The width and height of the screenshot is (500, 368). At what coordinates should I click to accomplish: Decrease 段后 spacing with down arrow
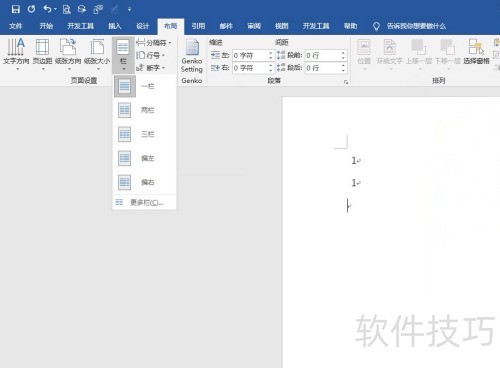(x=343, y=71)
